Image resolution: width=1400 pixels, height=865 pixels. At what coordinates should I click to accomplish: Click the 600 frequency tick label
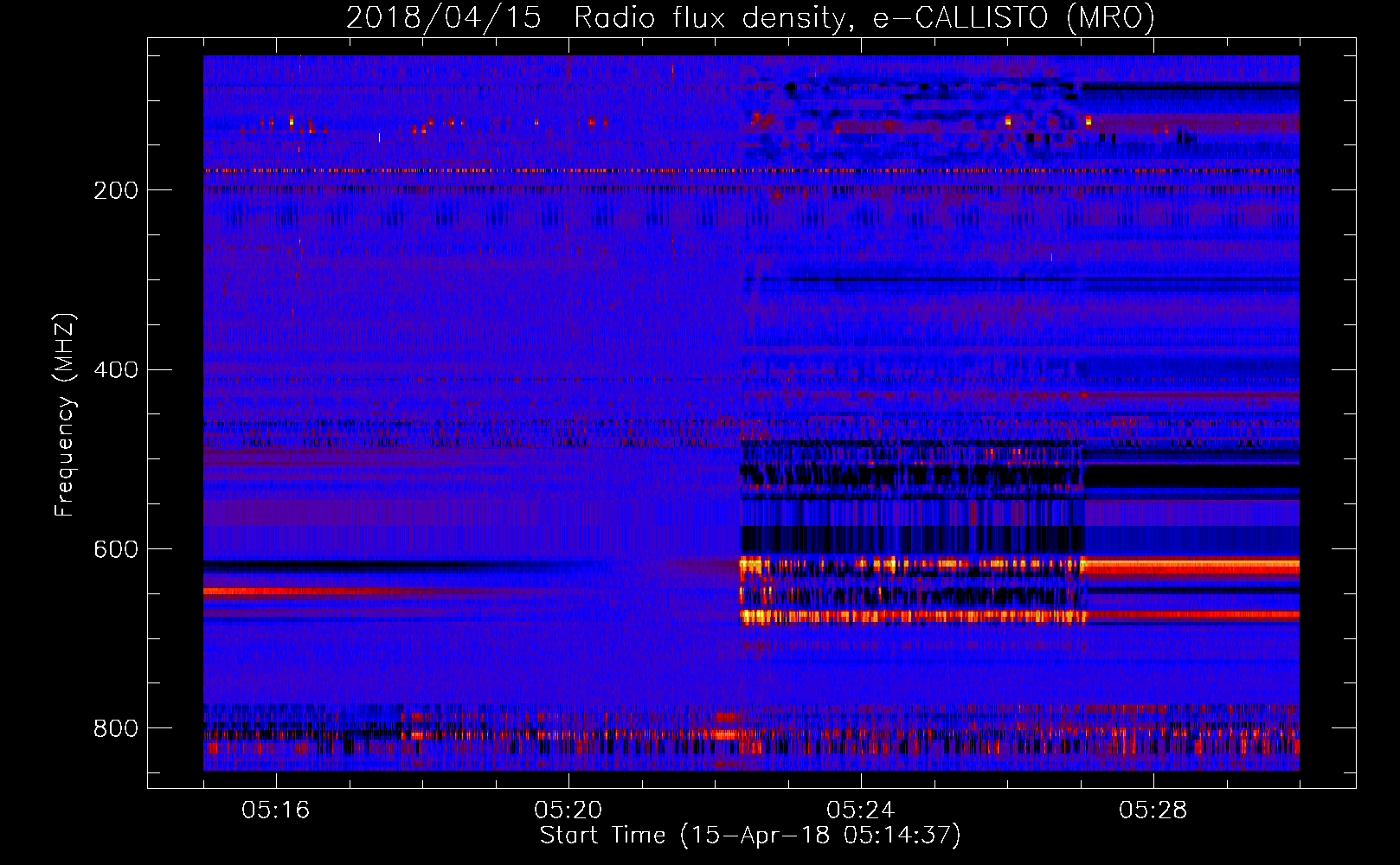pyautogui.click(x=116, y=549)
